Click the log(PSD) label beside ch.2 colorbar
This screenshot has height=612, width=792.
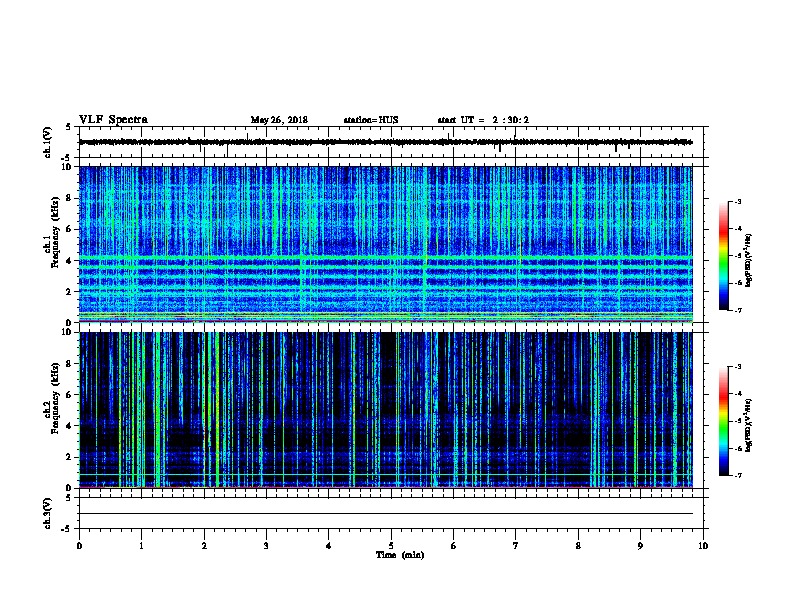coord(748,425)
